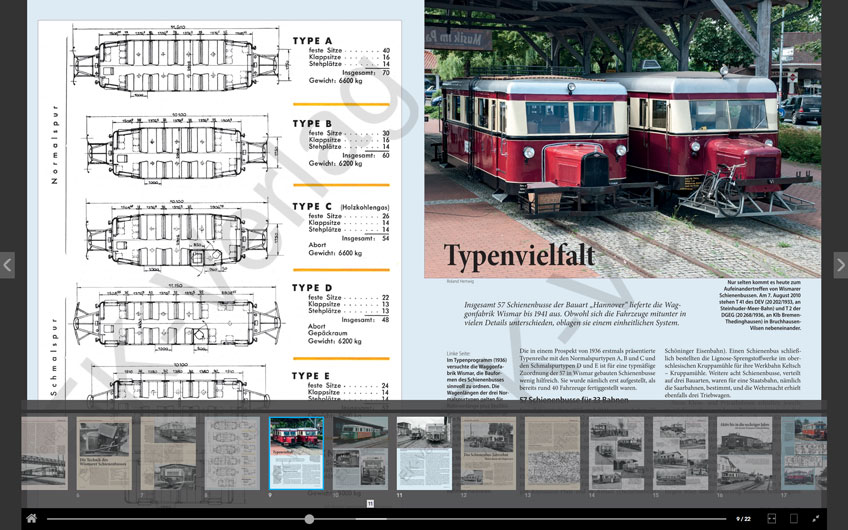The height and width of the screenshot is (530, 848).
Task: Open thumbnail of page 15
Action: click(680, 453)
